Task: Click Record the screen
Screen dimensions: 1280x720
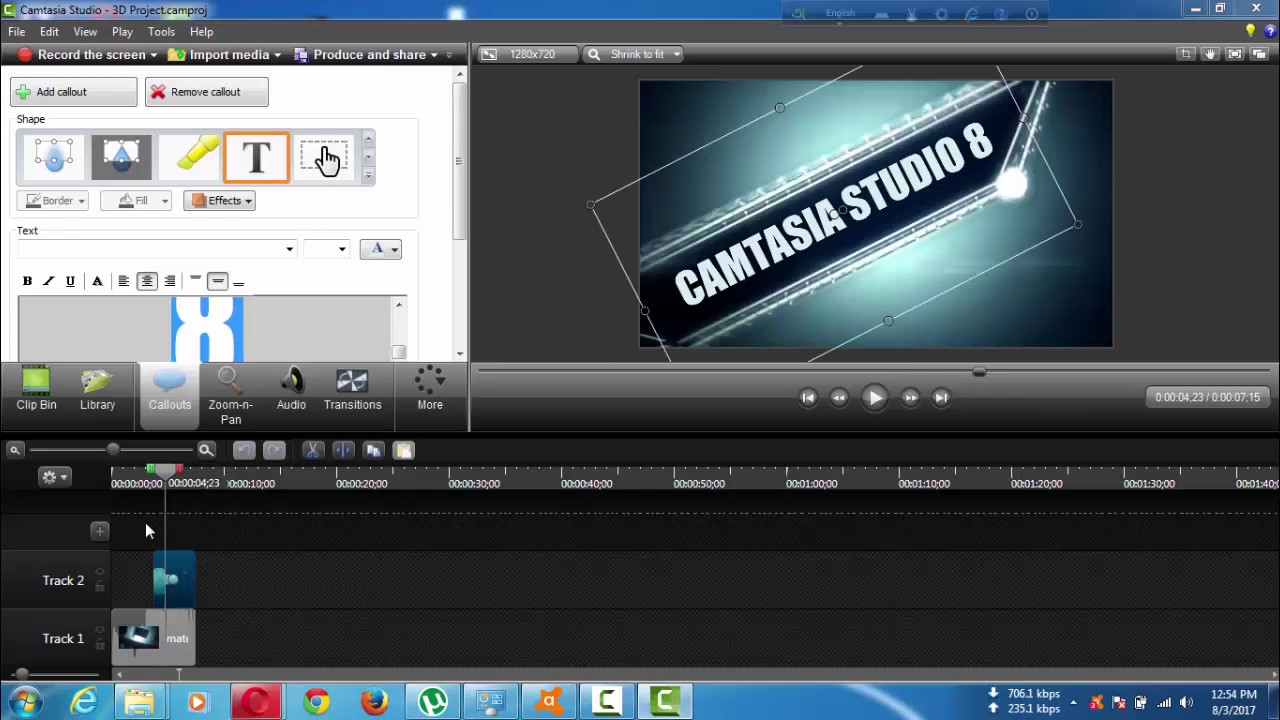Action: pos(82,55)
